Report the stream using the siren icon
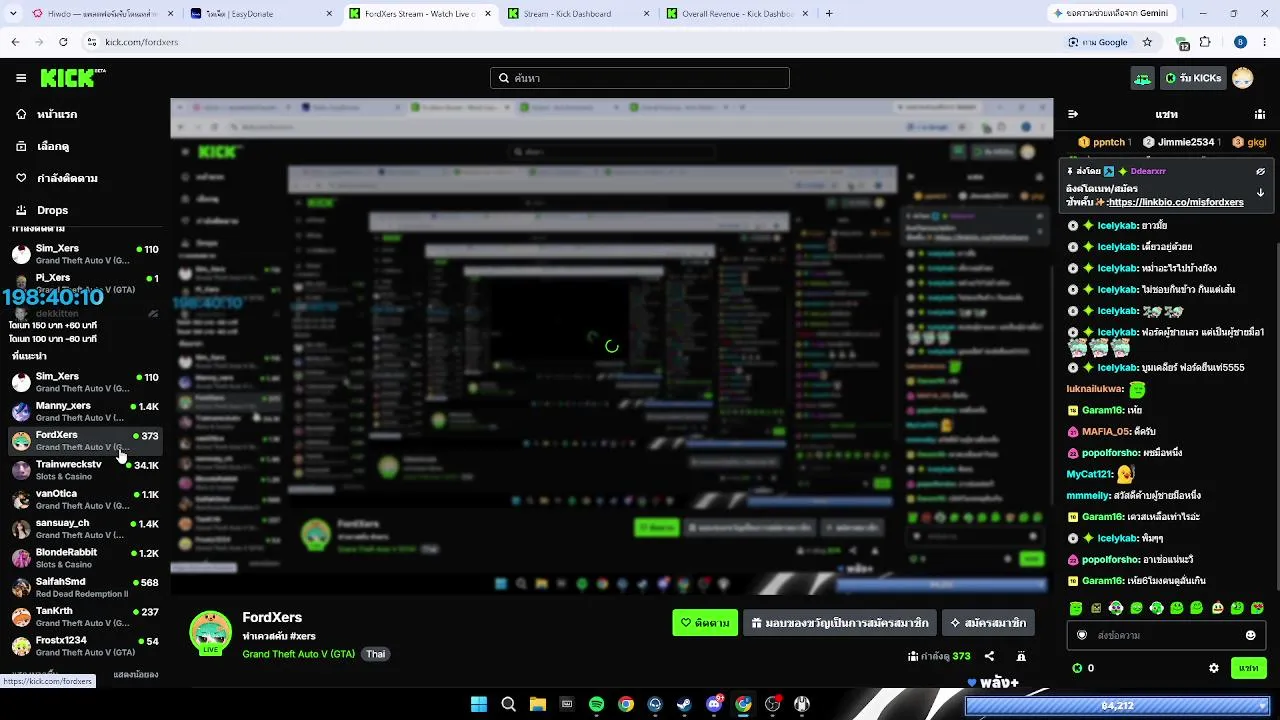 click(x=1021, y=656)
